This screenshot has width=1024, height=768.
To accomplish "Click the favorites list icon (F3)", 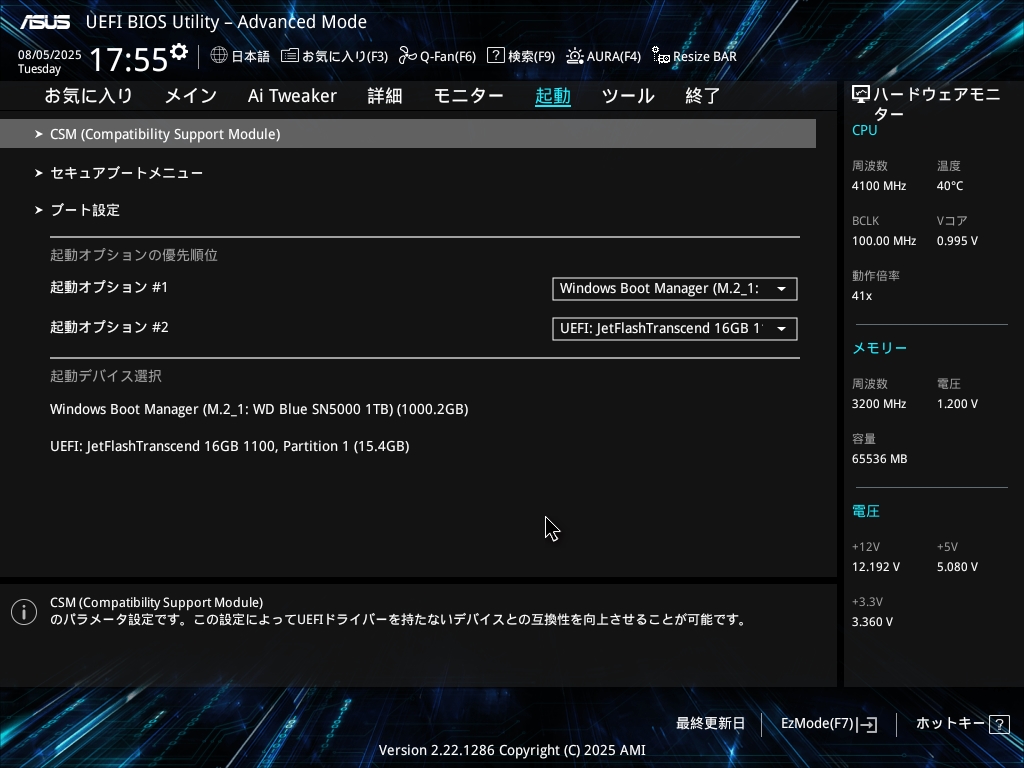I will pos(290,56).
